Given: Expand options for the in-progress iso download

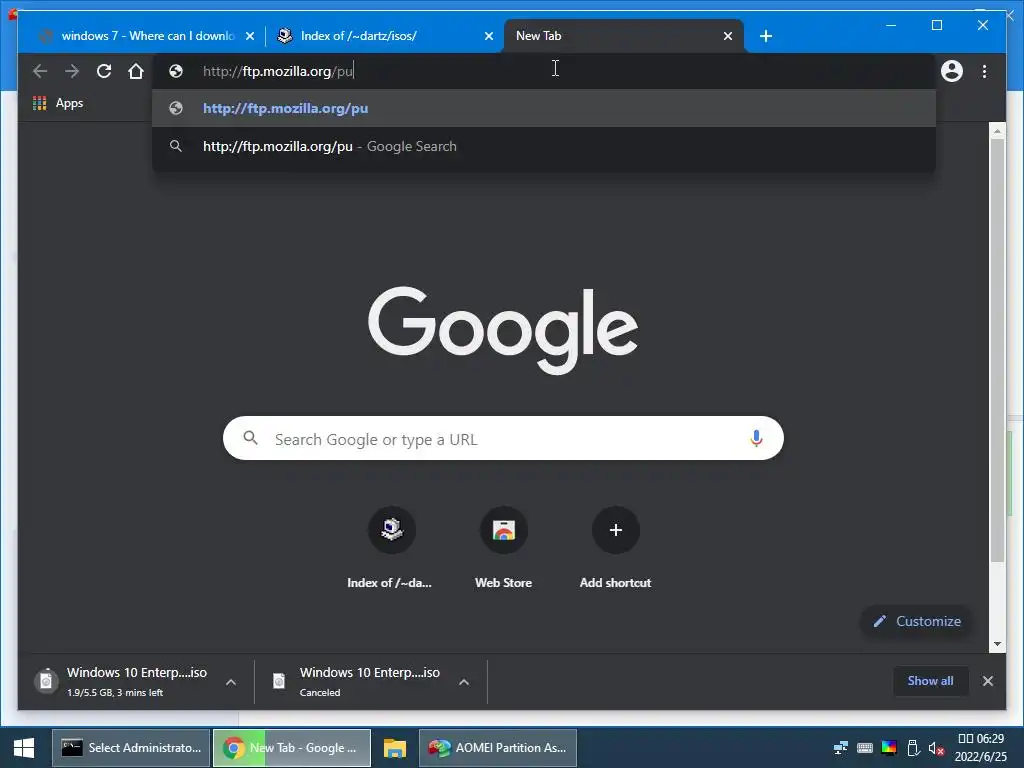Looking at the screenshot, I should (231, 682).
